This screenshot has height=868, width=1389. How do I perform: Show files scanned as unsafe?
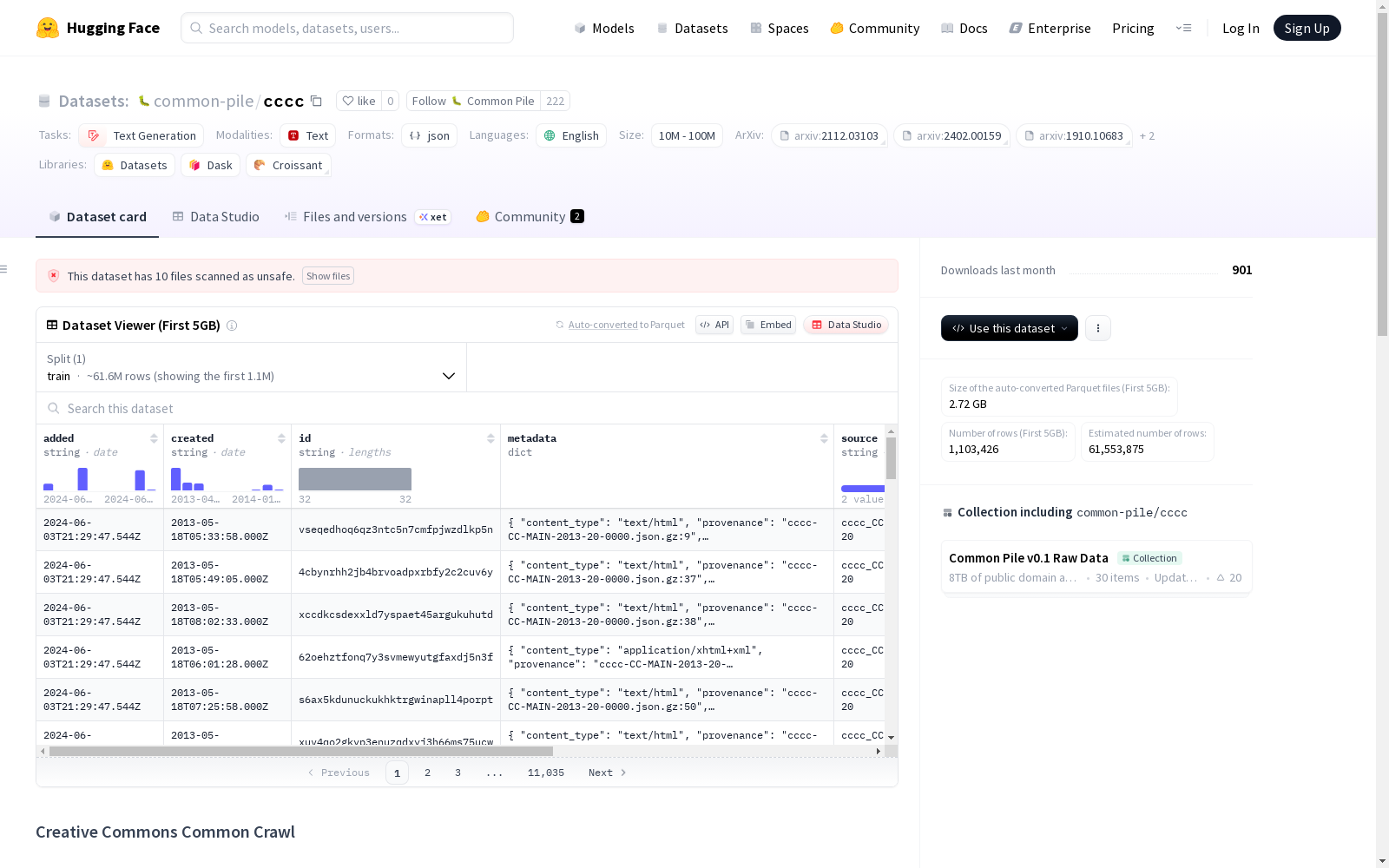tap(328, 276)
